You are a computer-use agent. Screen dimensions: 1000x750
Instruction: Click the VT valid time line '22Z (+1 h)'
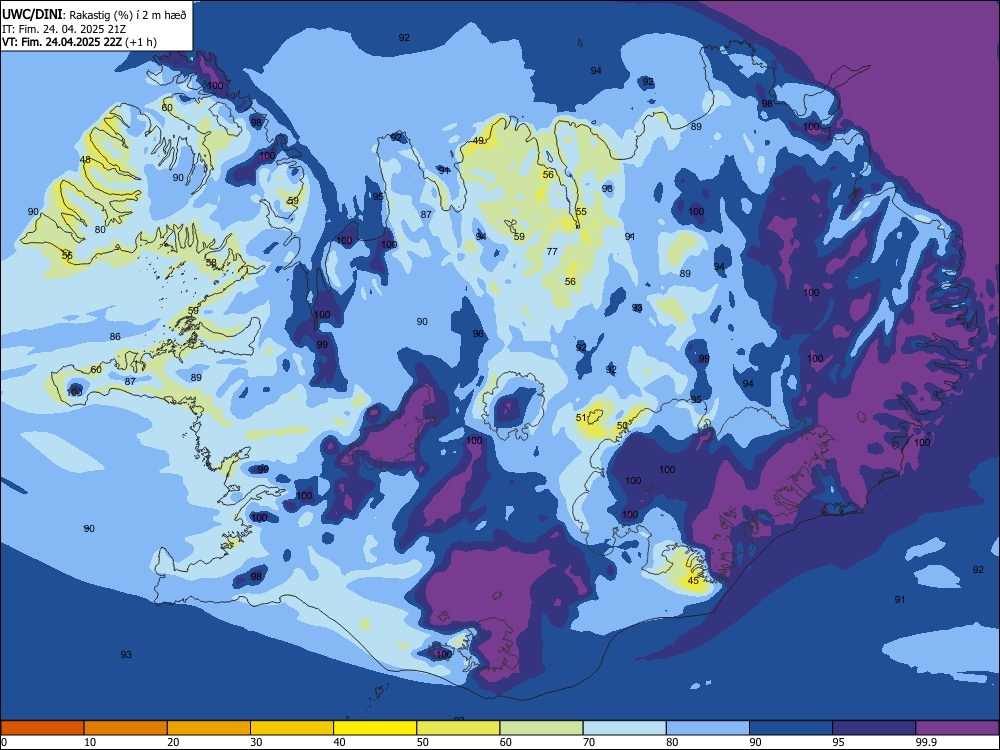(80, 42)
